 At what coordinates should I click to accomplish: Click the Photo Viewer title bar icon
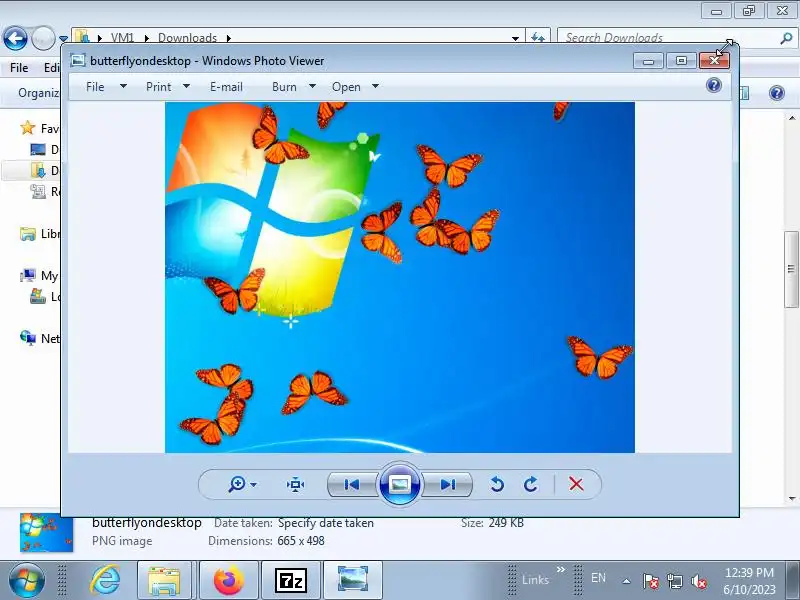coord(78,60)
